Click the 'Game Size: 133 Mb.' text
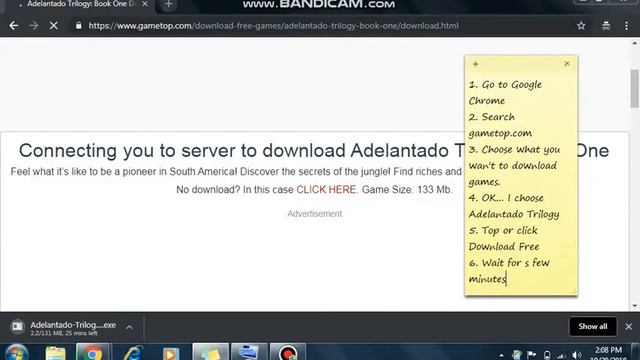This screenshot has width=640, height=360. (x=407, y=189)
